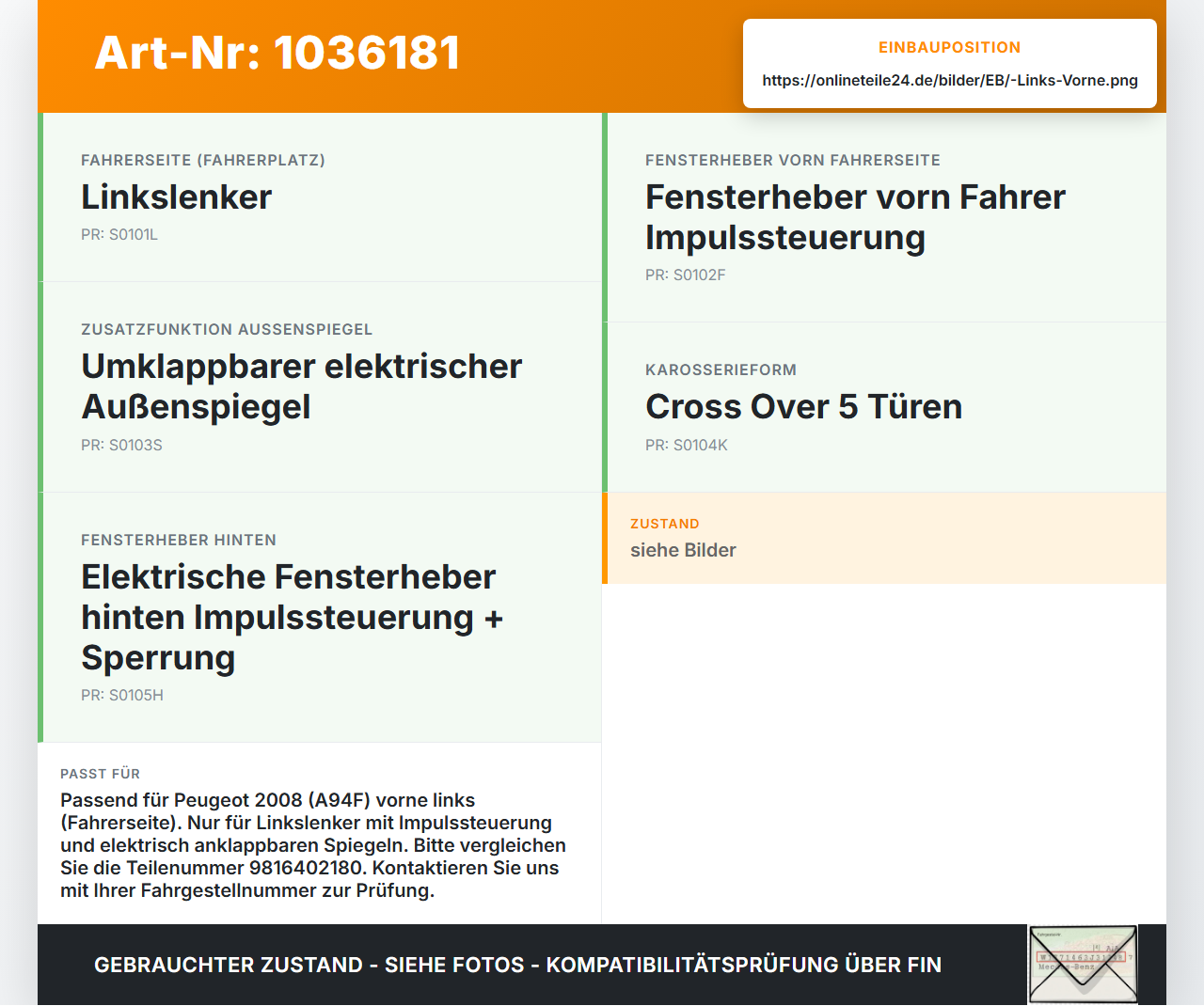Screen dimensions: 1204x1006
Task: Click the Art-Nr: 1036181 heading
Action: [277, 53]
